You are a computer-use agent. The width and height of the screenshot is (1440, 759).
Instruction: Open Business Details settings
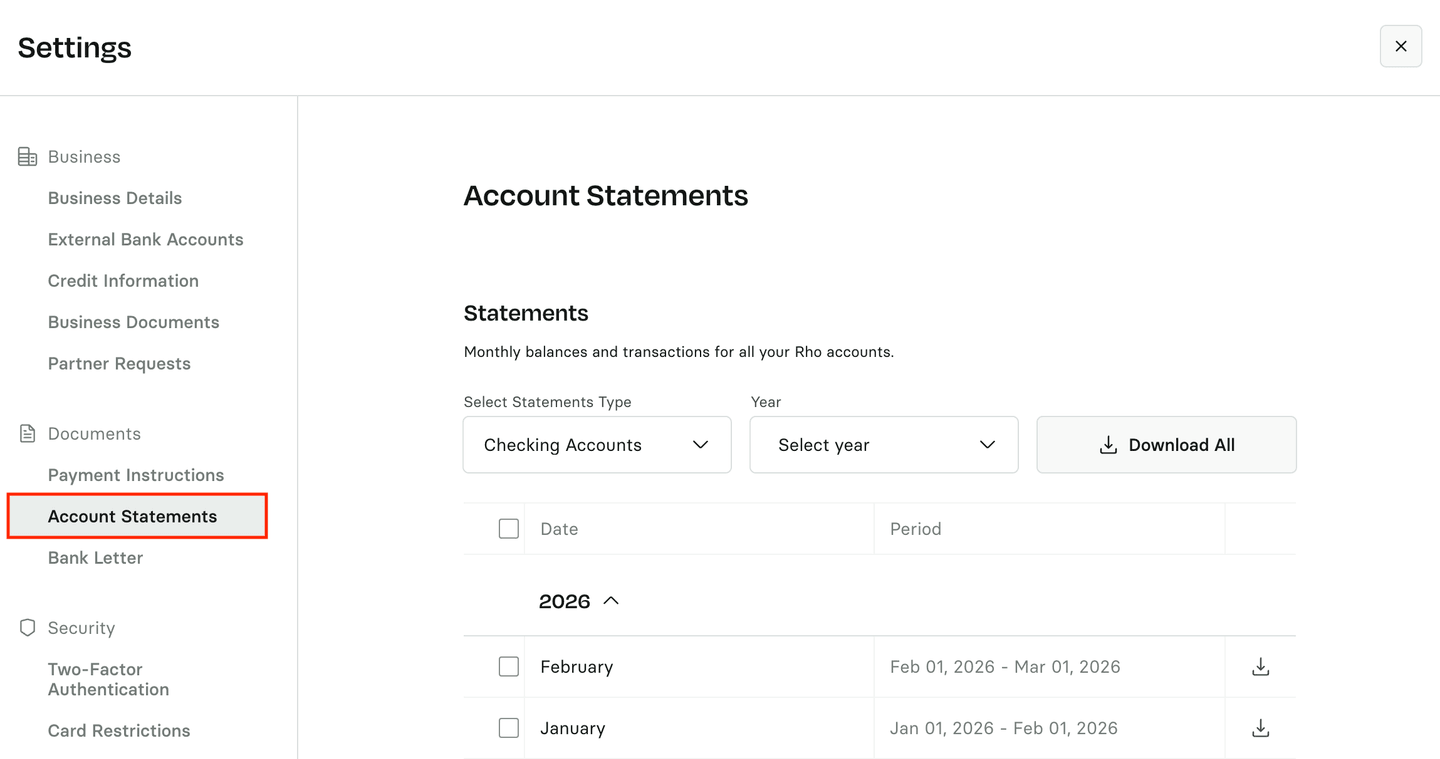point(115,198)
